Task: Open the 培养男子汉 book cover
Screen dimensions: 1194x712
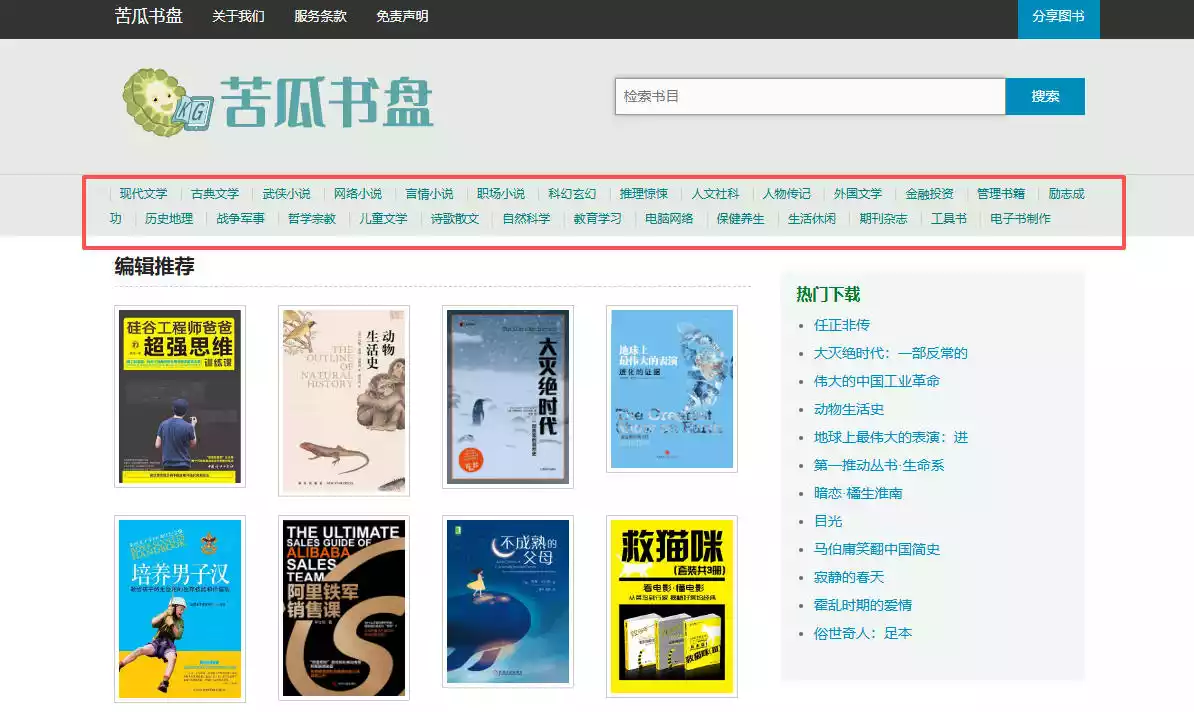Action: click(x=180, y=608)
